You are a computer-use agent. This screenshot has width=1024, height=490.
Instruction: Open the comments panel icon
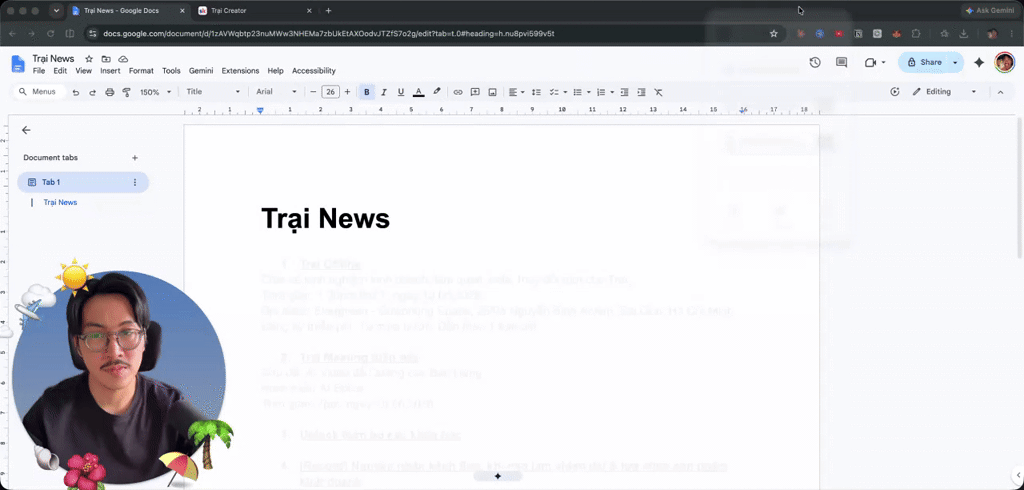pos(841,62)
